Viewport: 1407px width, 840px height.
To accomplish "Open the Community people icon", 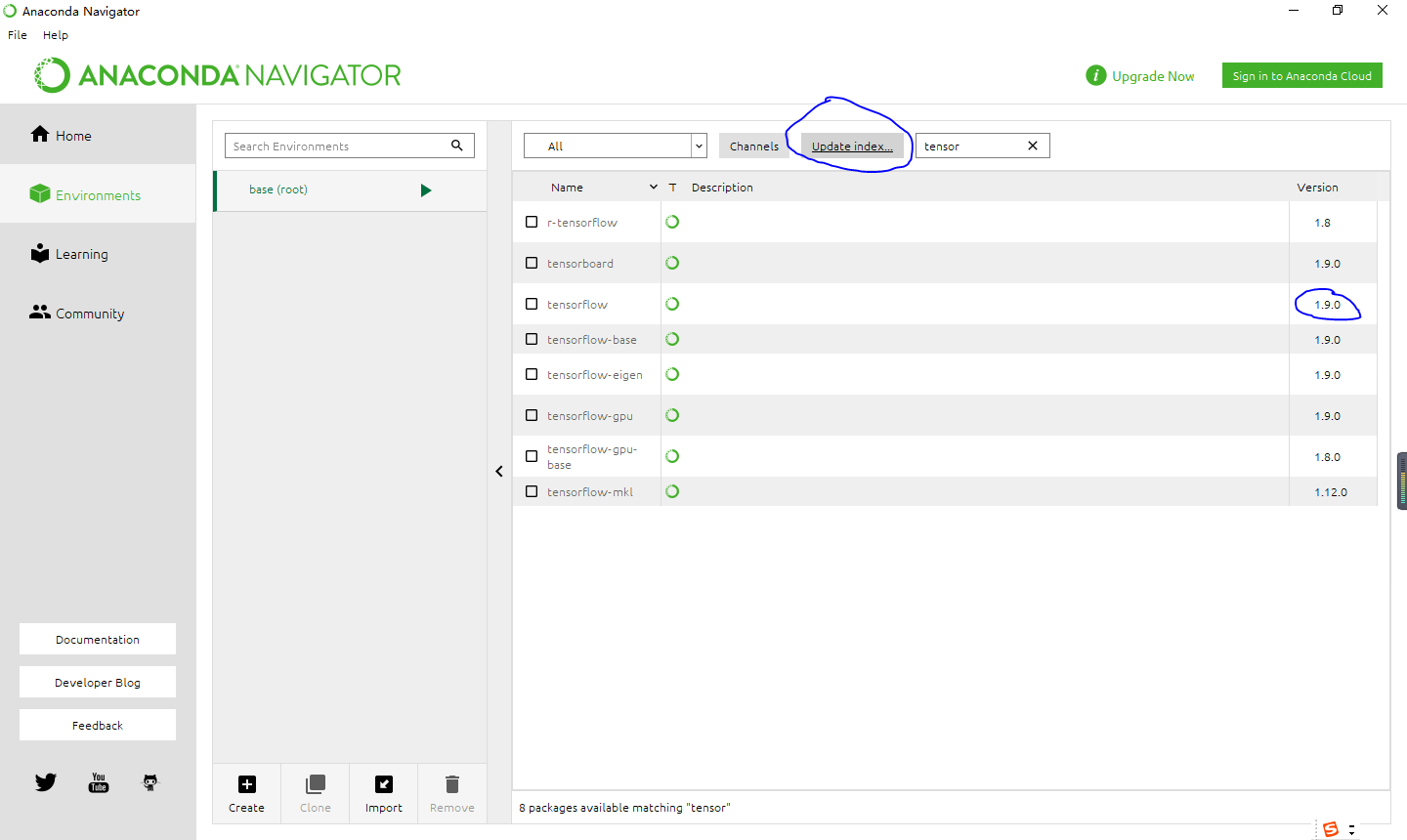I will (40, 312).
